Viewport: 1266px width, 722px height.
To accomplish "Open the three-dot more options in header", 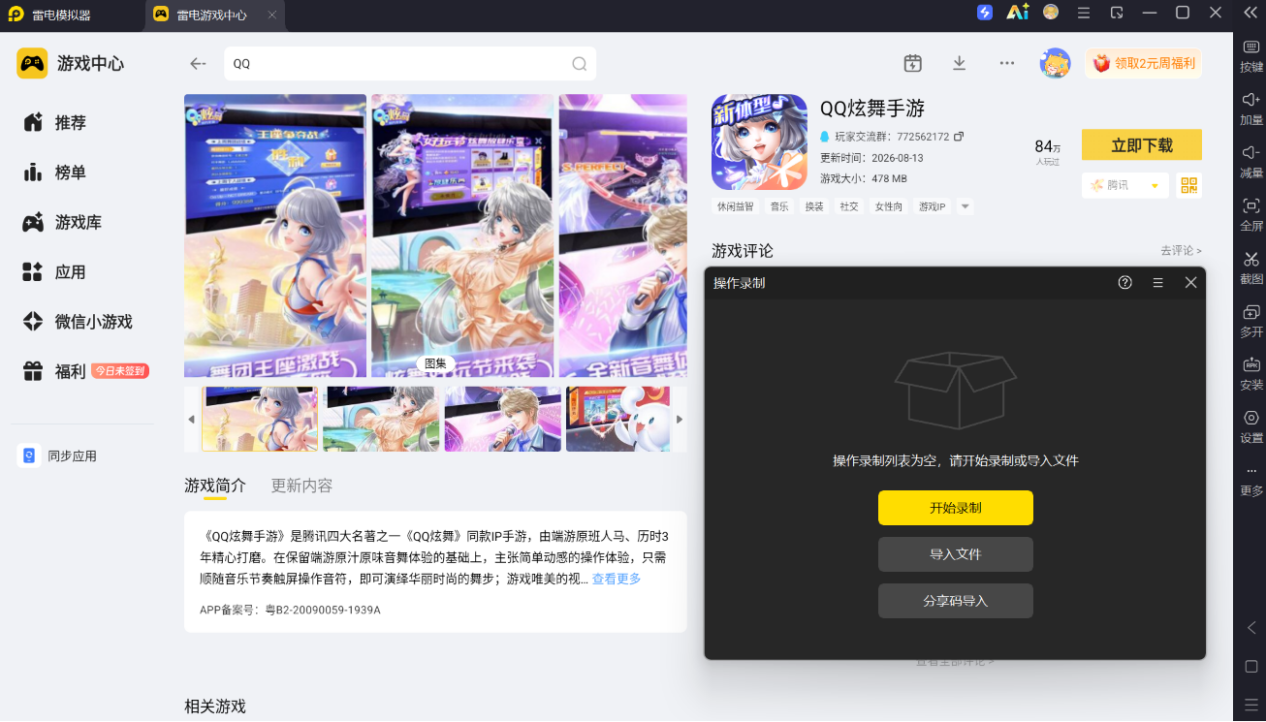I will 1007,63.
